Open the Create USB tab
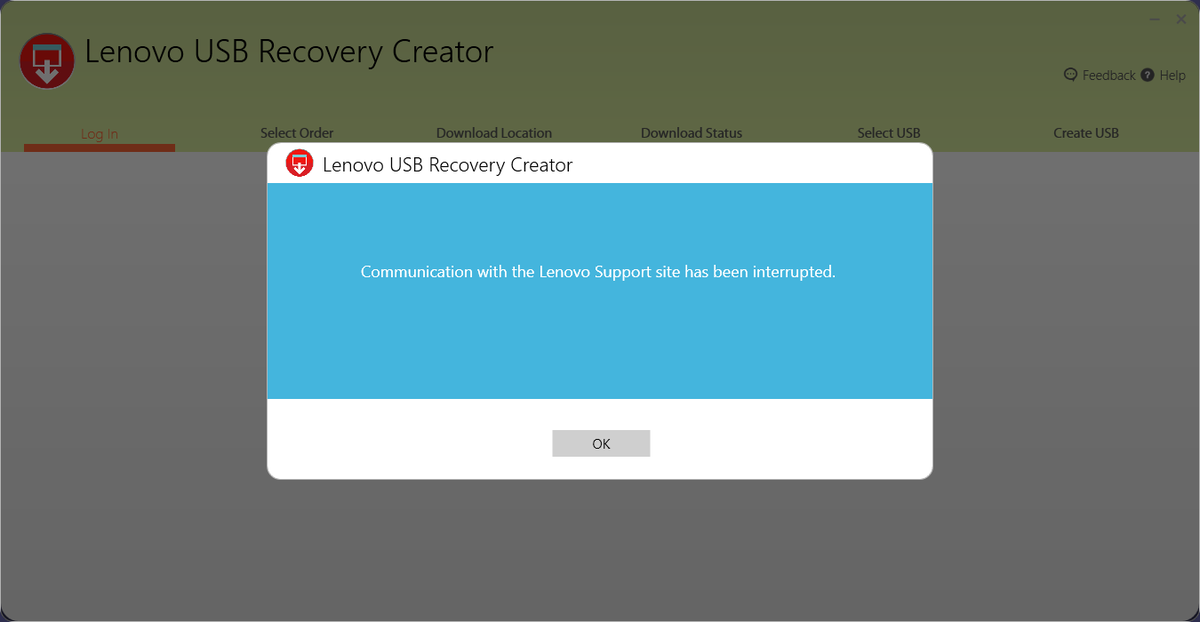 point(1086,133)
